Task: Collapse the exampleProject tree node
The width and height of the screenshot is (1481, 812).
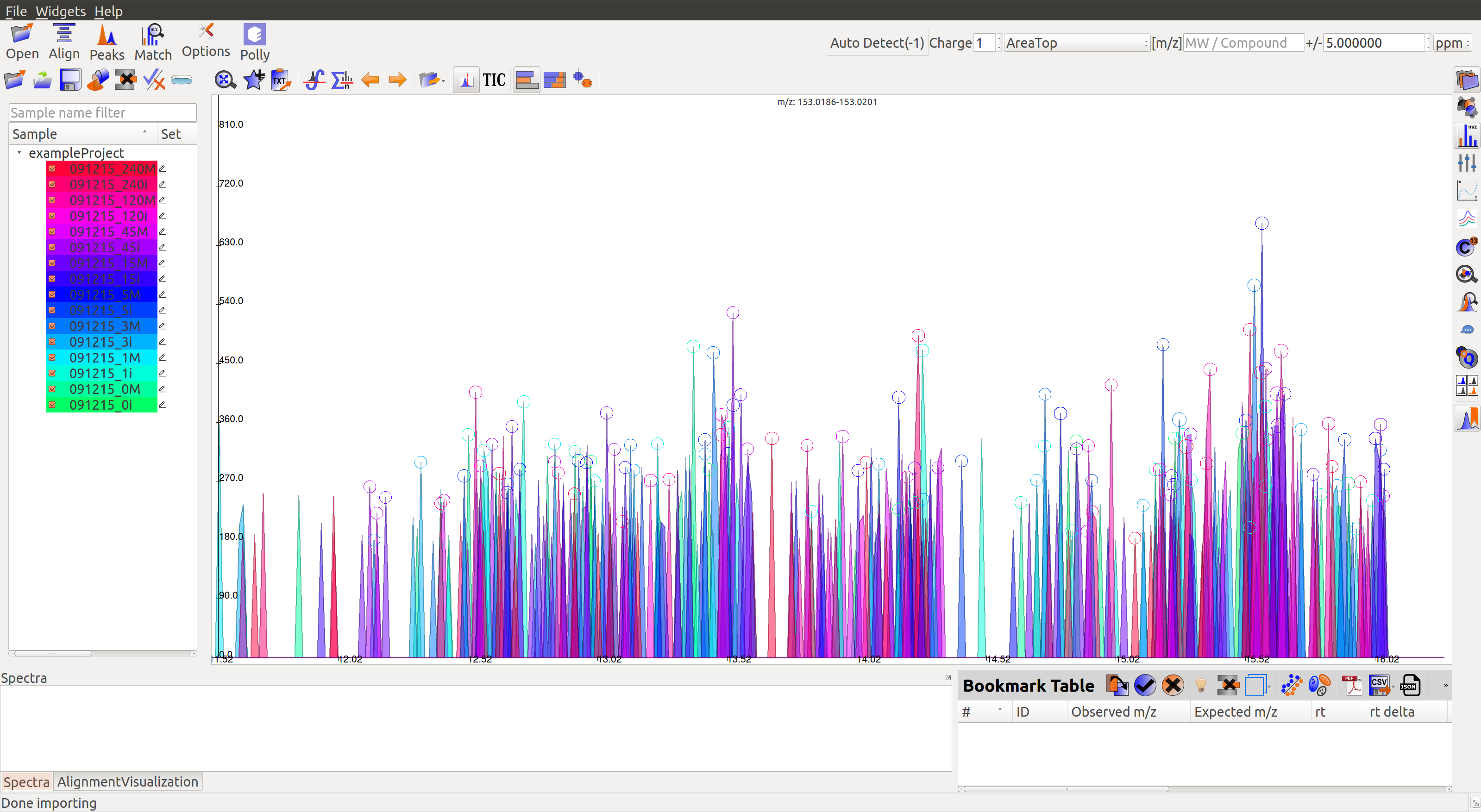Action: coord(19,152)
